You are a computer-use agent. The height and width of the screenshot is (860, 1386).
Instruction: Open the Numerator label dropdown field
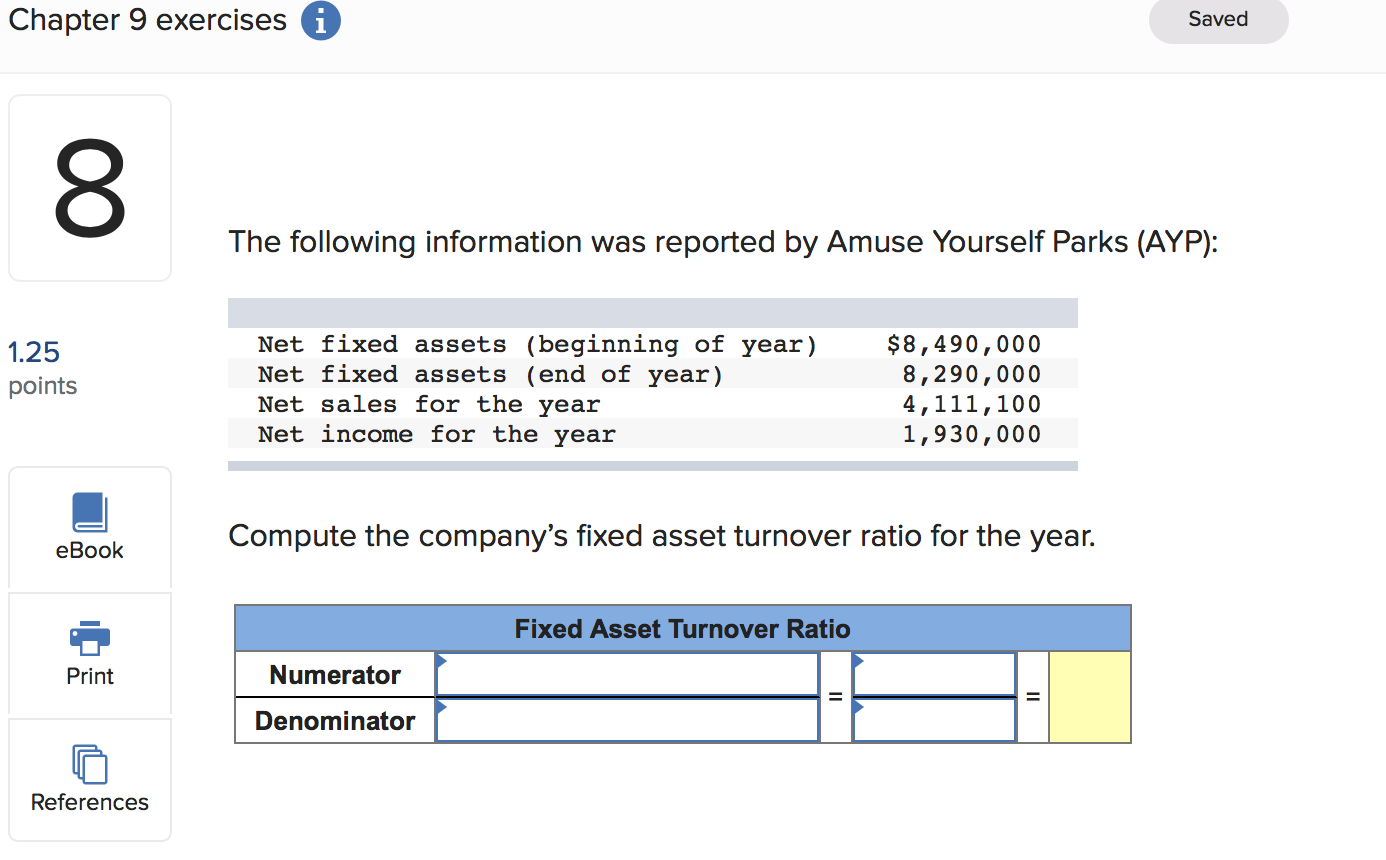tap(627, 674)
